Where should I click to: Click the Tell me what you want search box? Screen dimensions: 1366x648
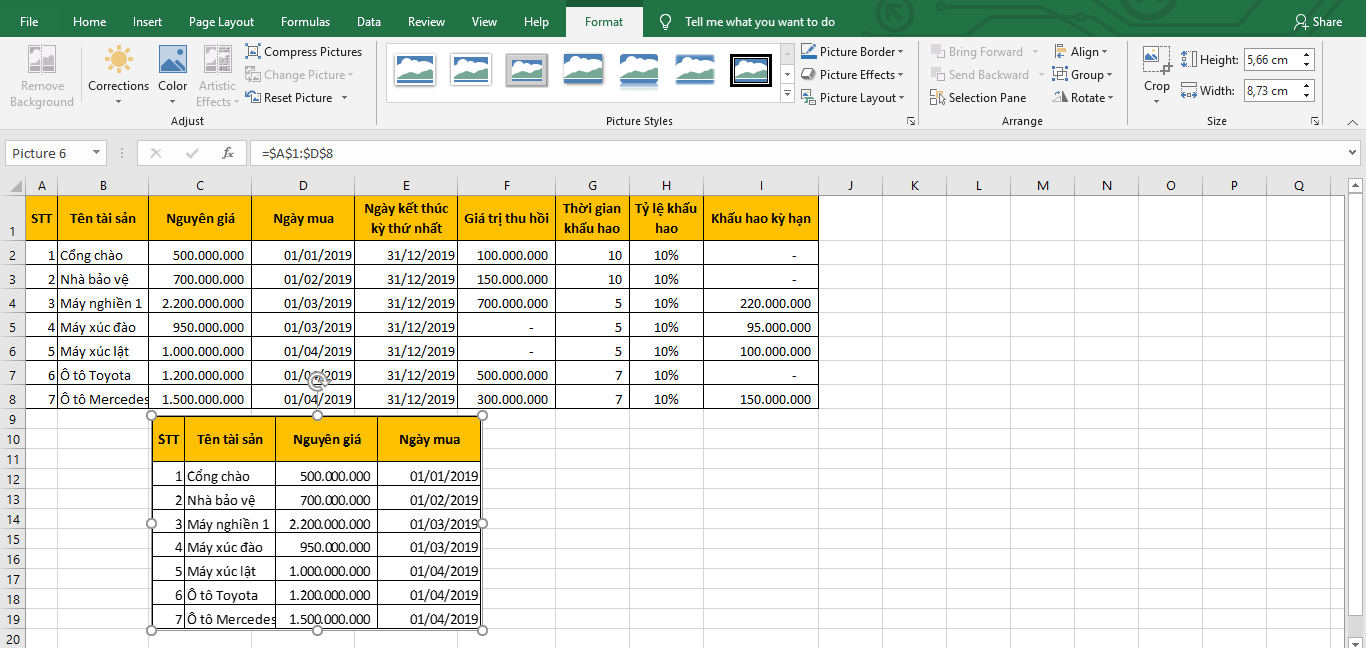pyautogui.click(x=759, y=22)
